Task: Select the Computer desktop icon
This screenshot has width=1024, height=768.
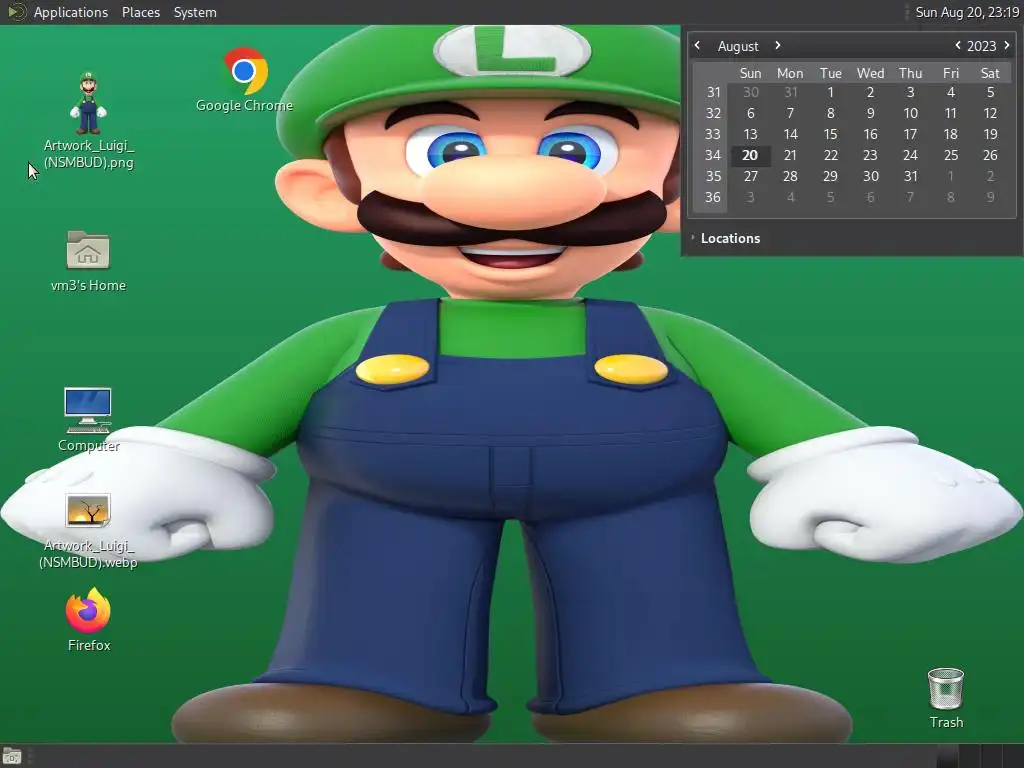Action: pyautogui.click(x=89, y=420)
